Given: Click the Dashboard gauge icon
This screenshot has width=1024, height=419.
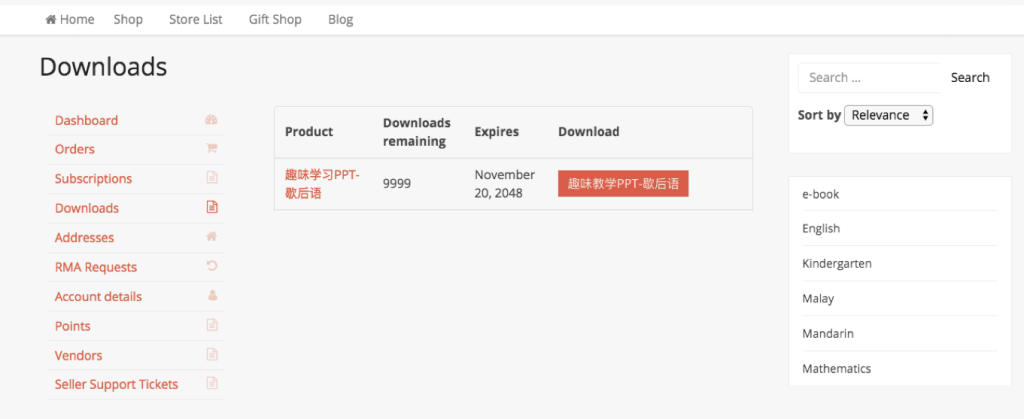Looking at the screenshot, I should tap(211, 120).
